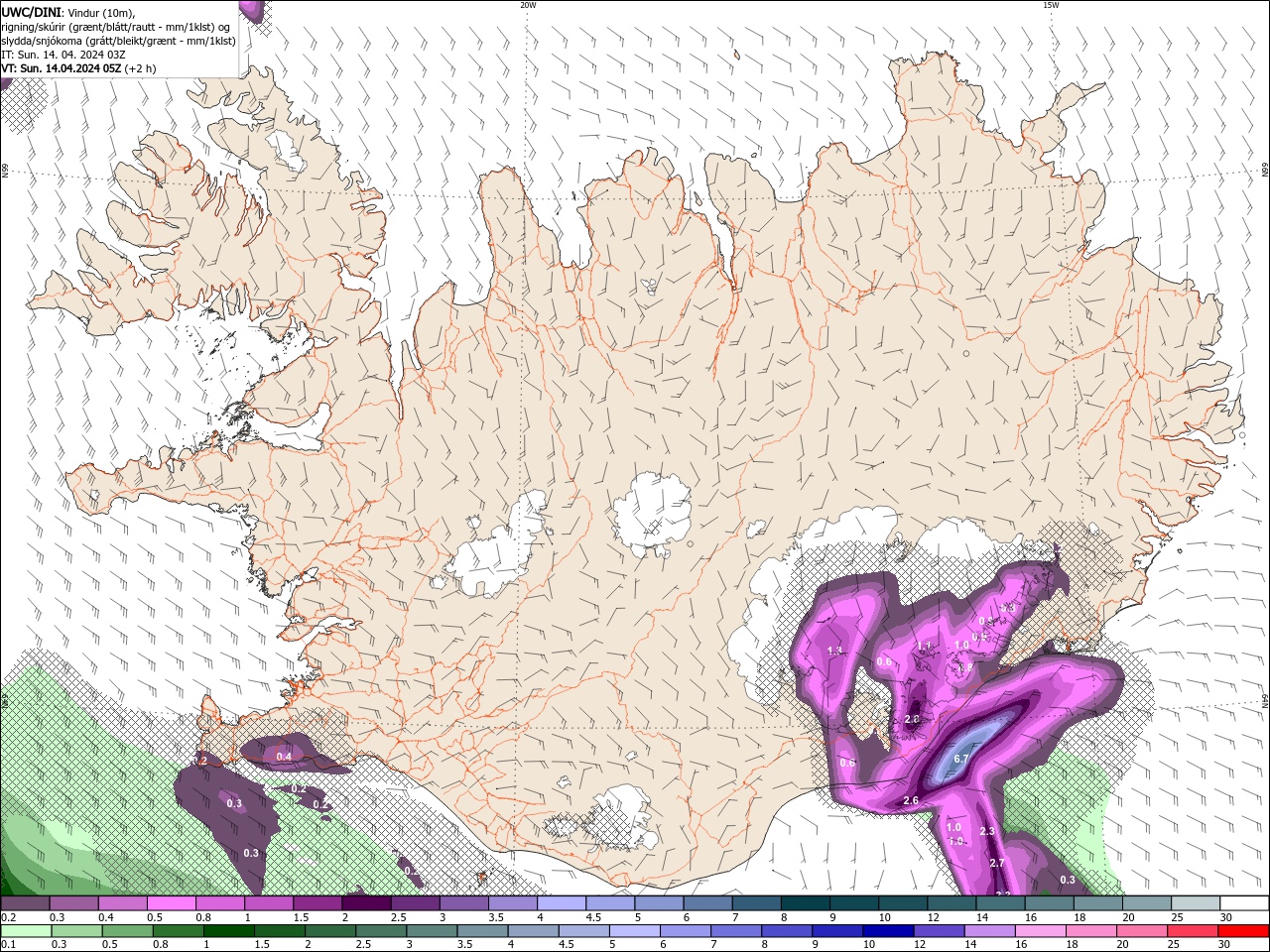Screen dimensions: 1270x952
Task: Click the 15W longitude label
Action: [x=1051, y=5]
